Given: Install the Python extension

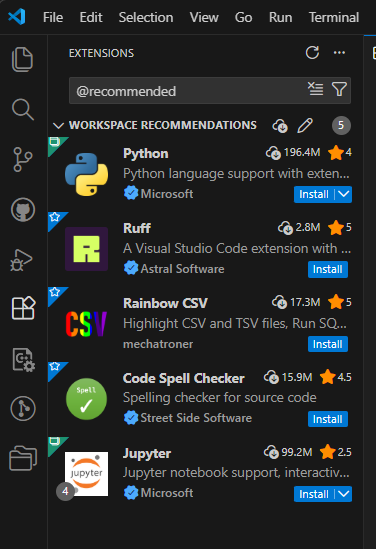Looking at the screenshot, I should 314,194.
